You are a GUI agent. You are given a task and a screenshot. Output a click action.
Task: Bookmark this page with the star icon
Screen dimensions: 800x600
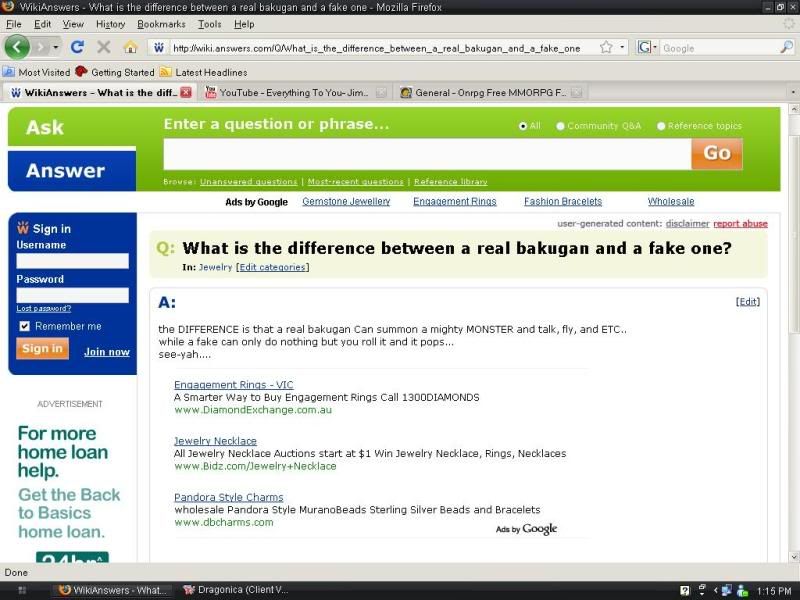606,47
